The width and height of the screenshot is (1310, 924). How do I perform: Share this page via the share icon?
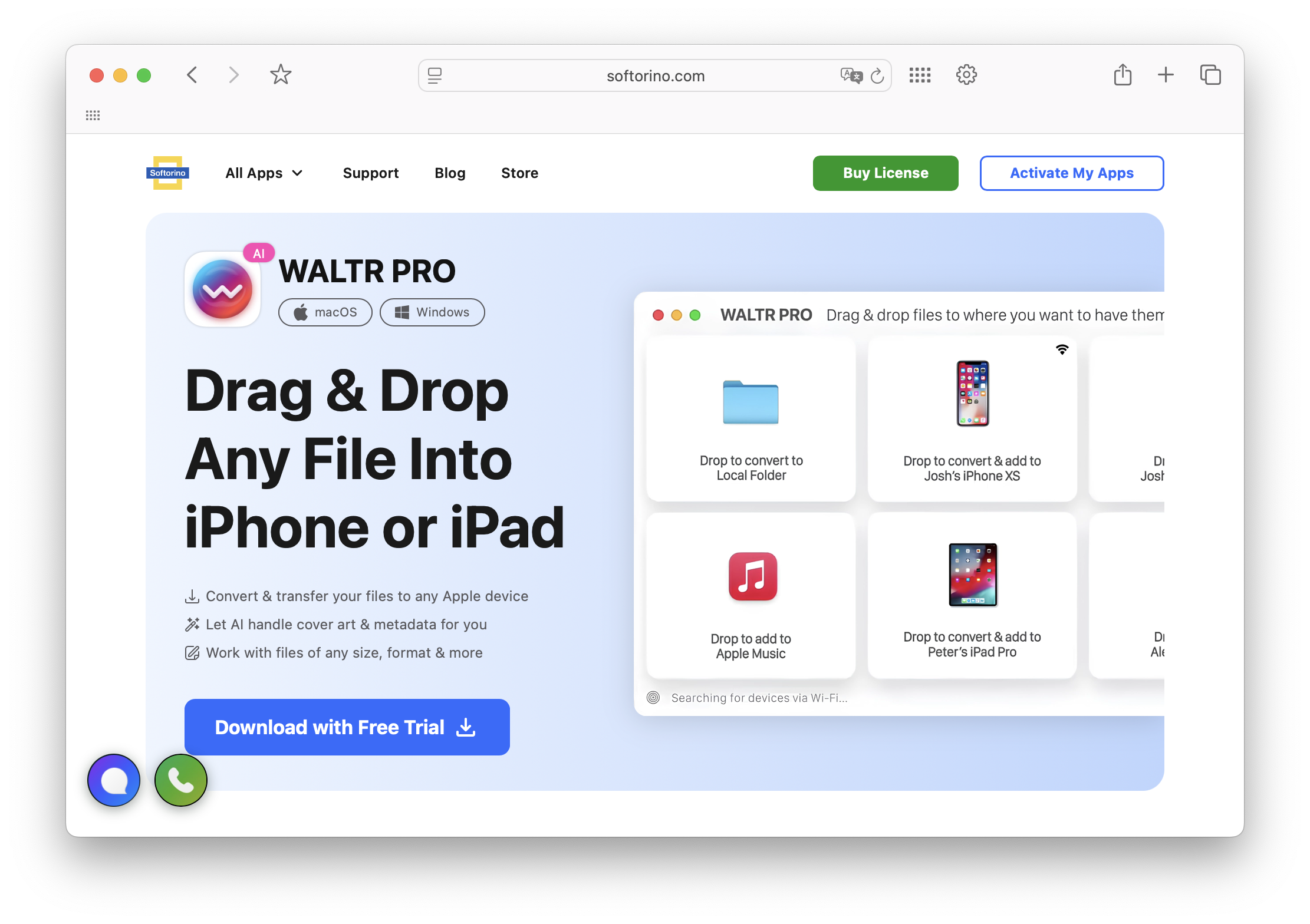tap(1123, 75)
